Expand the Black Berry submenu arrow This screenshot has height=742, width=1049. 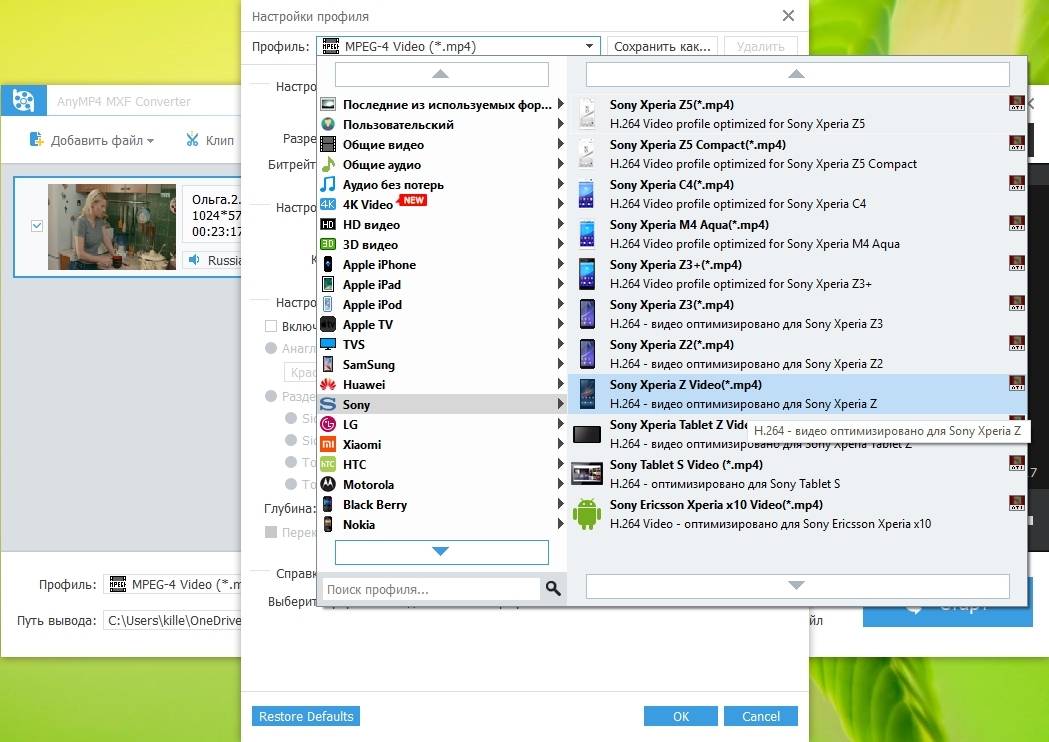[x=561, y=504]
